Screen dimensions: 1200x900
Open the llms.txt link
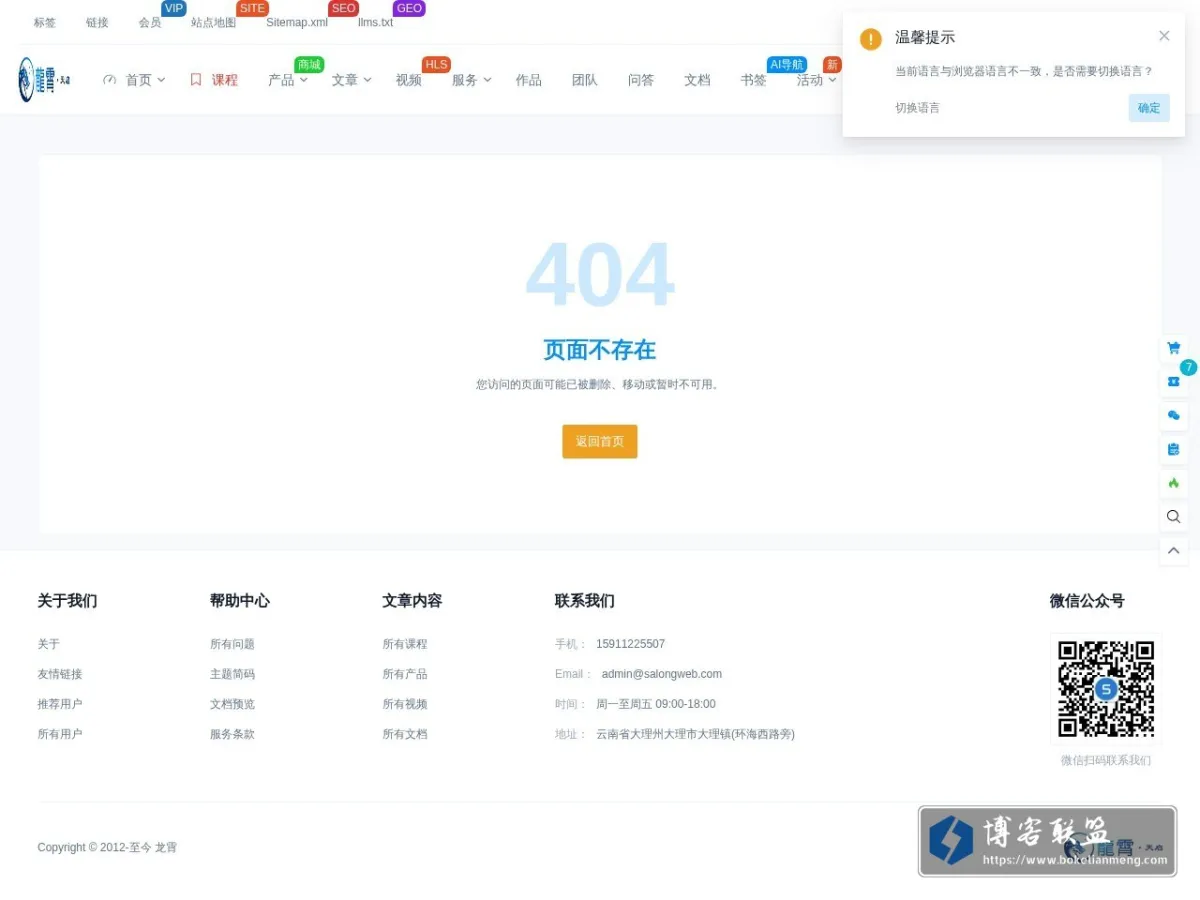[376, 22]
